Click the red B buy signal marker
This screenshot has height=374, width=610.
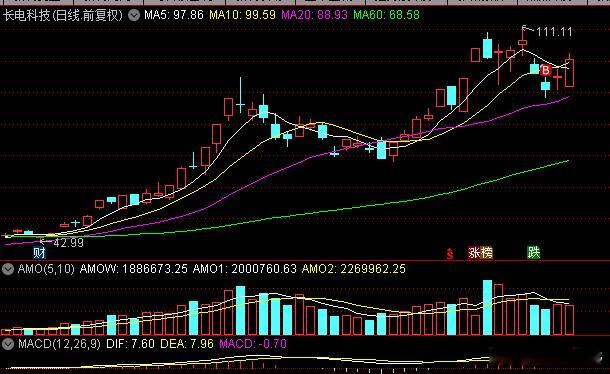coord(545,70)
